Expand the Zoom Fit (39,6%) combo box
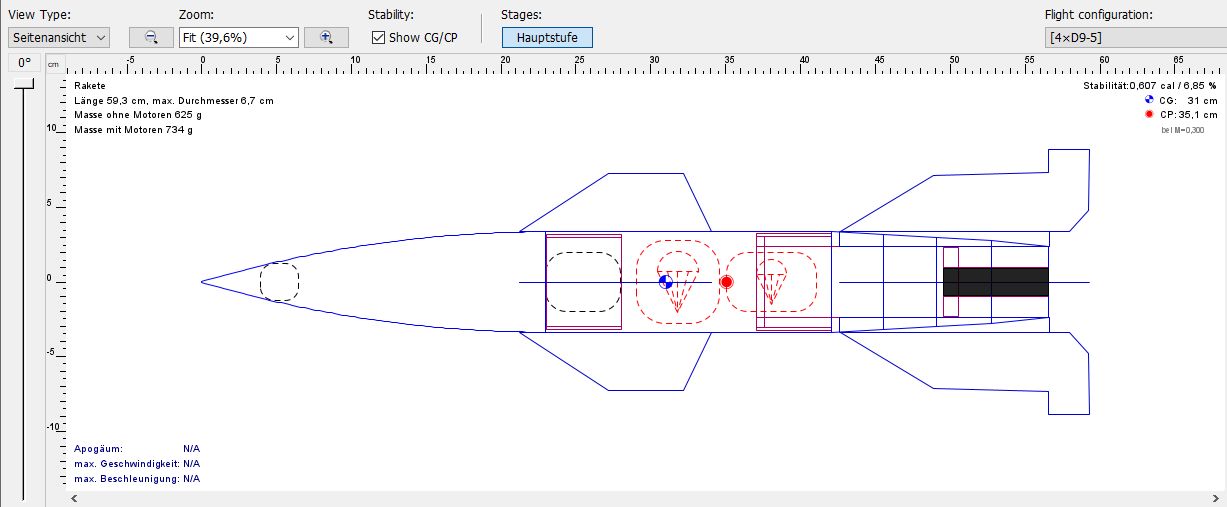Screen dimensions: 1227x507 pyautogui.click(x=238, y=37)
